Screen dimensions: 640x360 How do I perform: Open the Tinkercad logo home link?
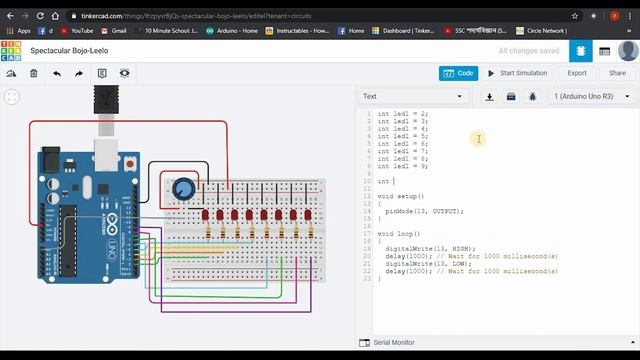point(11,51)
